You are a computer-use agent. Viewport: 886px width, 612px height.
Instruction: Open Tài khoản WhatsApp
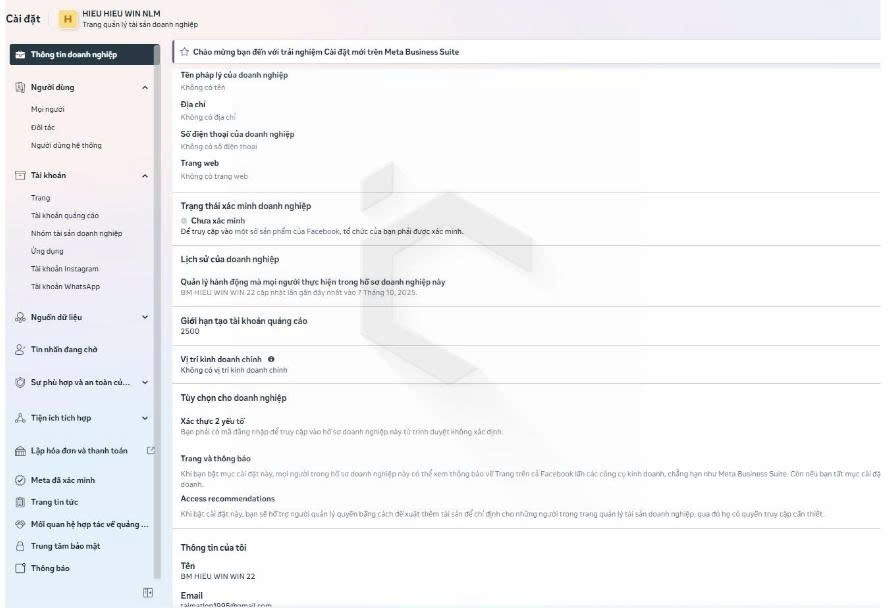point(65,287)
